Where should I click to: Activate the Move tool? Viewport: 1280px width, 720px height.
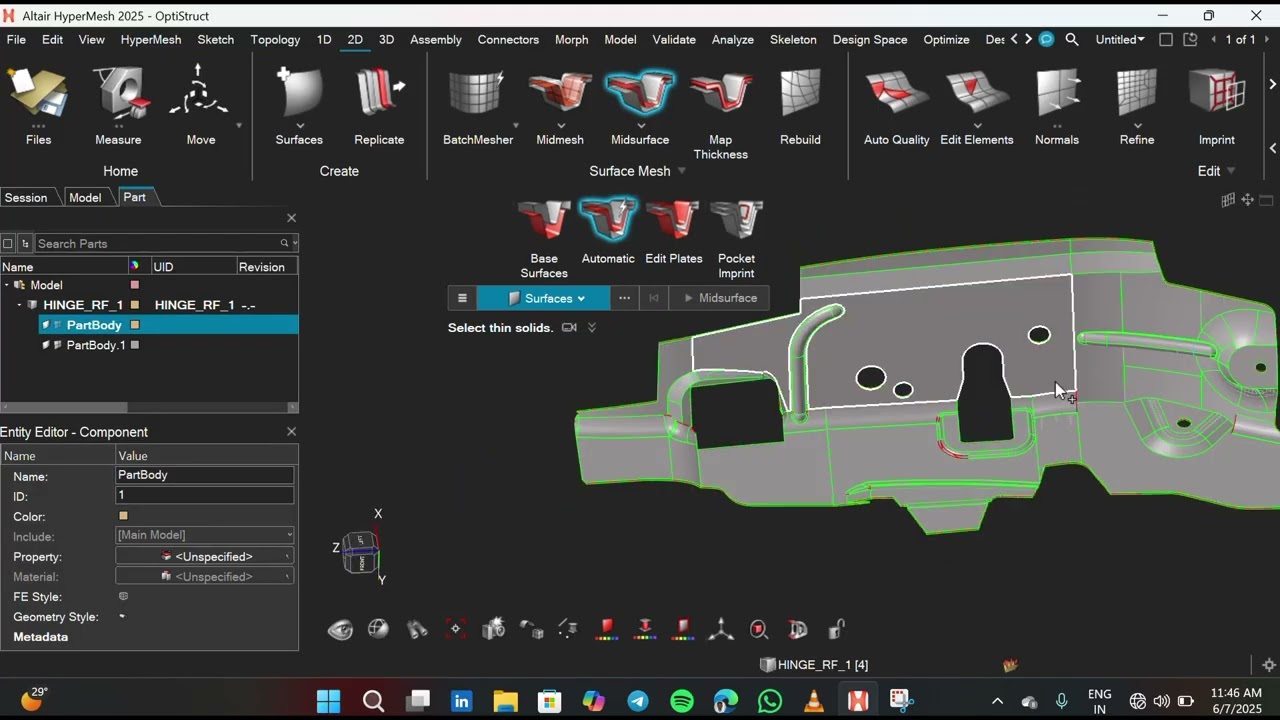point(200,105)
